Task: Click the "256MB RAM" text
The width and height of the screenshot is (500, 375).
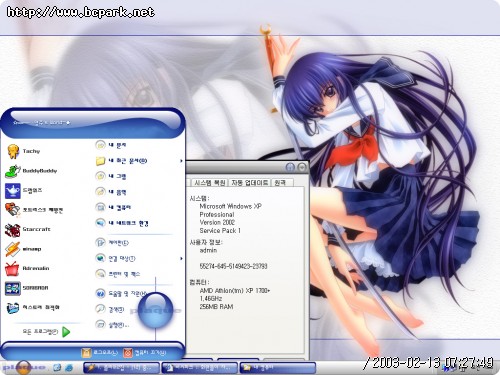Action: (x=216, y=307)
